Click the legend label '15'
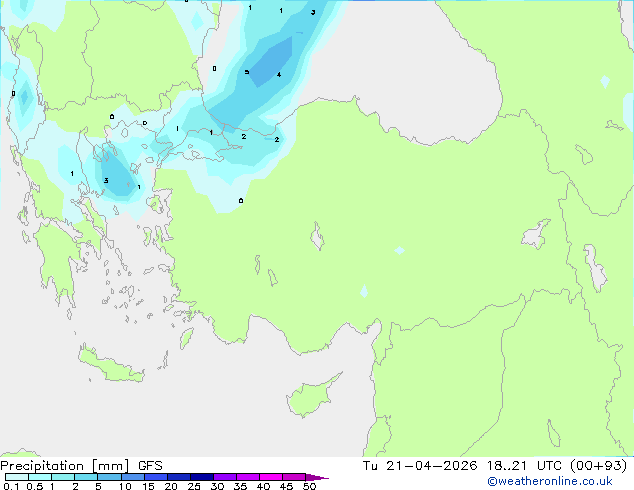Viewport: 634px width, 490px height. pos(148,486)
